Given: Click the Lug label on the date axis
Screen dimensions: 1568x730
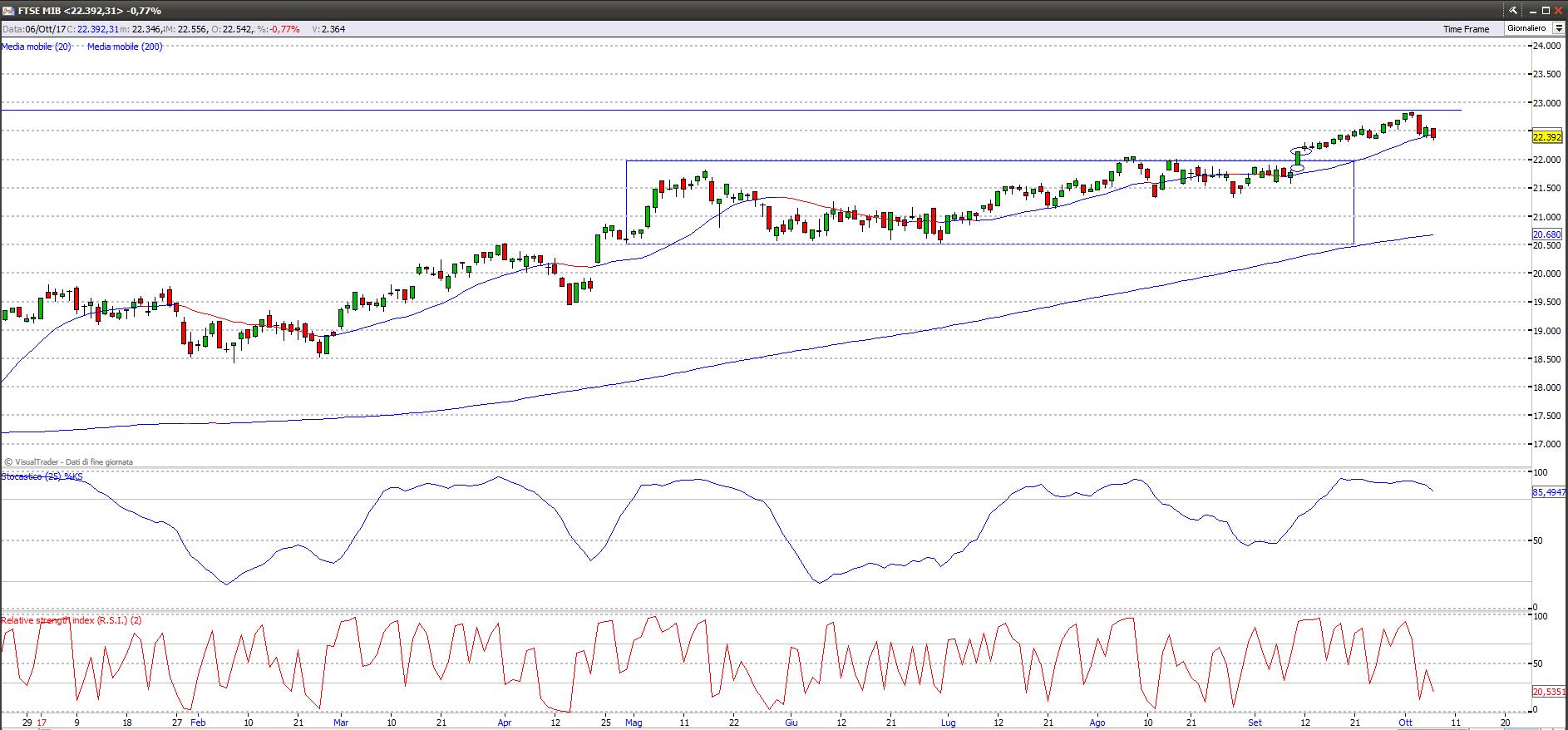Looking at the screenshot, I should tap(949, 723).
